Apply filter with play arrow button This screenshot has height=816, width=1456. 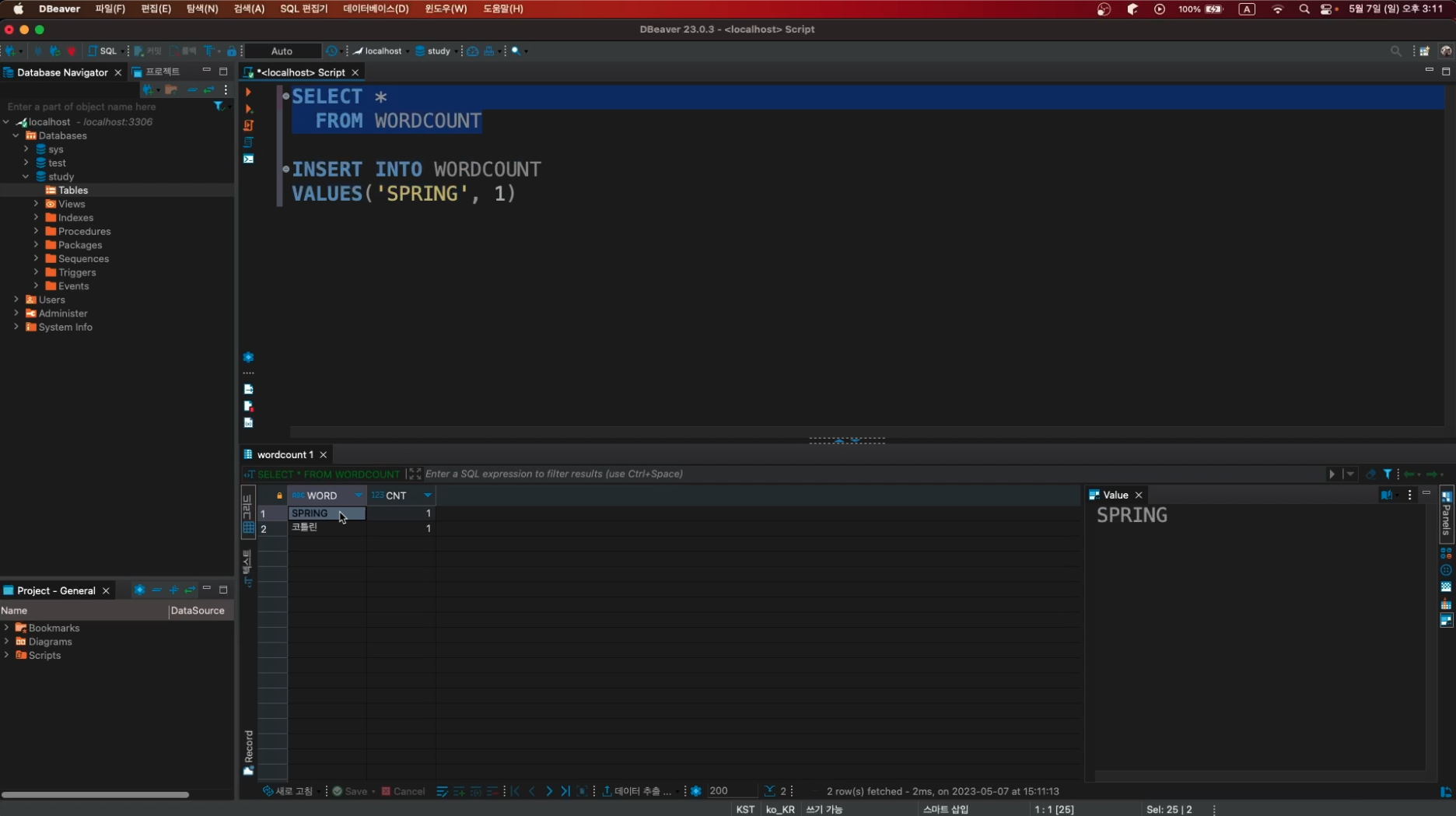[x=1332, y=474]
